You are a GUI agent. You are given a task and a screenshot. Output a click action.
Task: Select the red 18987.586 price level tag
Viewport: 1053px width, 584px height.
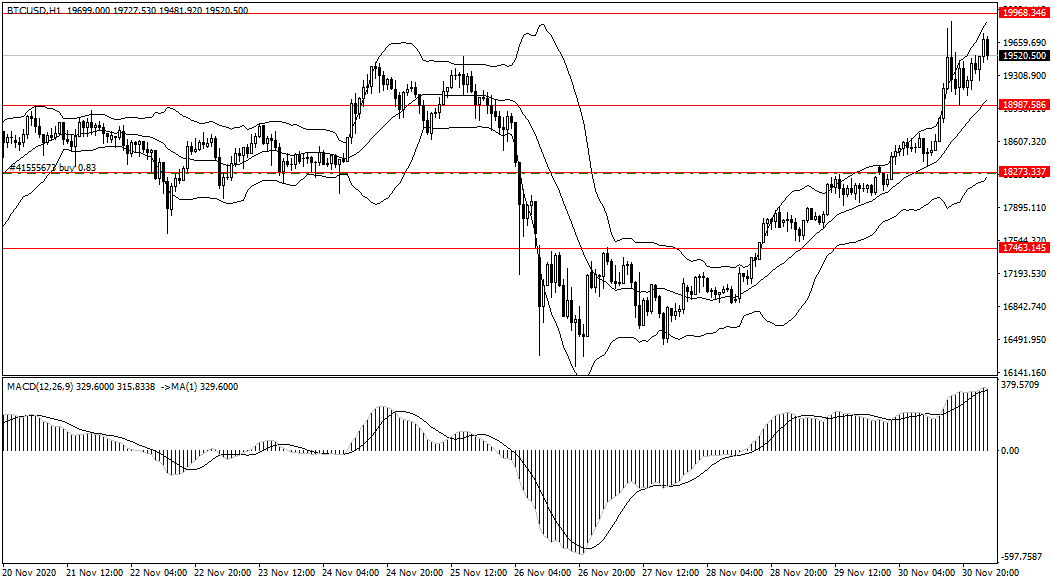(1022, 104)
